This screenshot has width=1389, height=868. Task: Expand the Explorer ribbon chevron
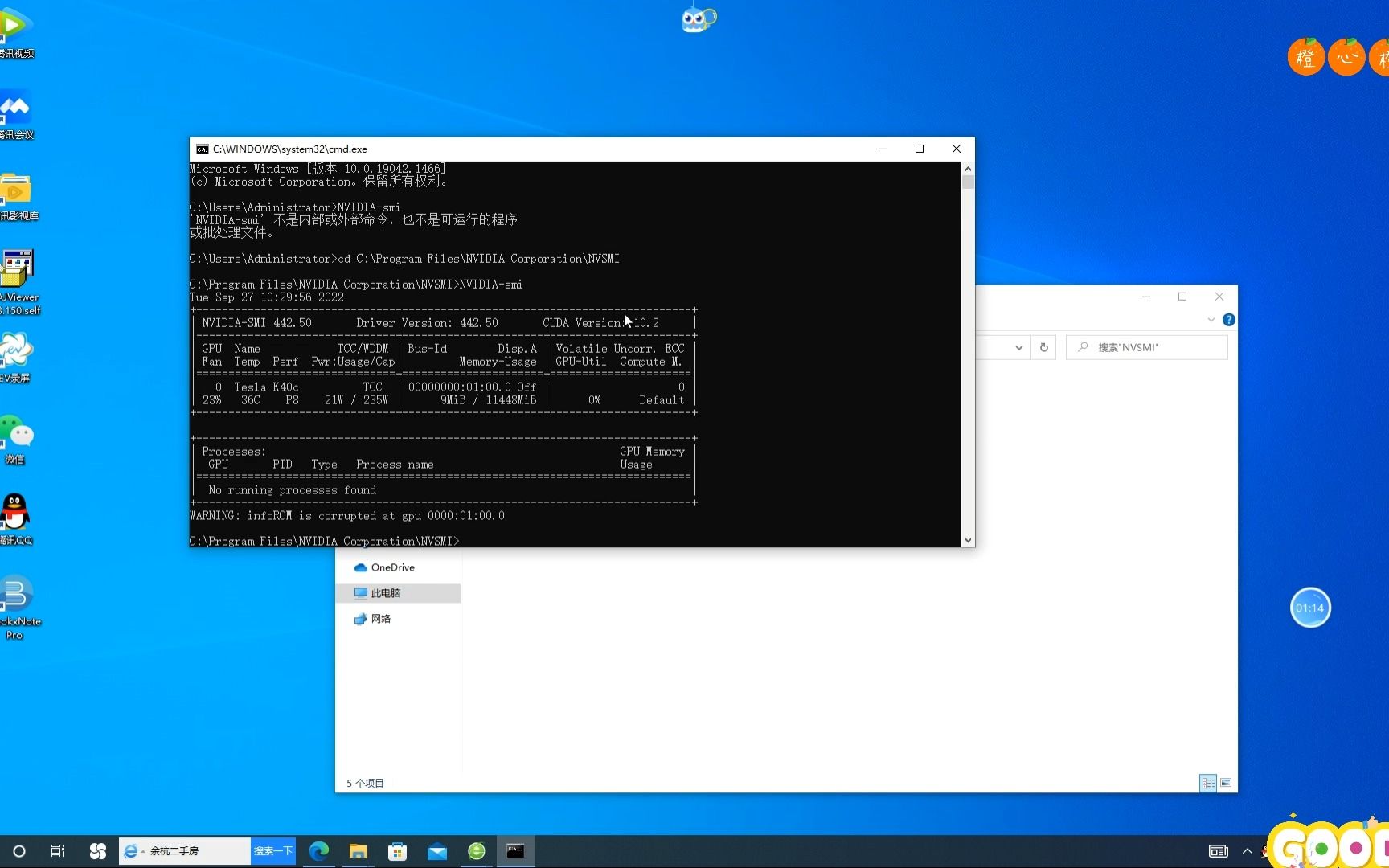pyautogui.click(x=1211, y=320)
